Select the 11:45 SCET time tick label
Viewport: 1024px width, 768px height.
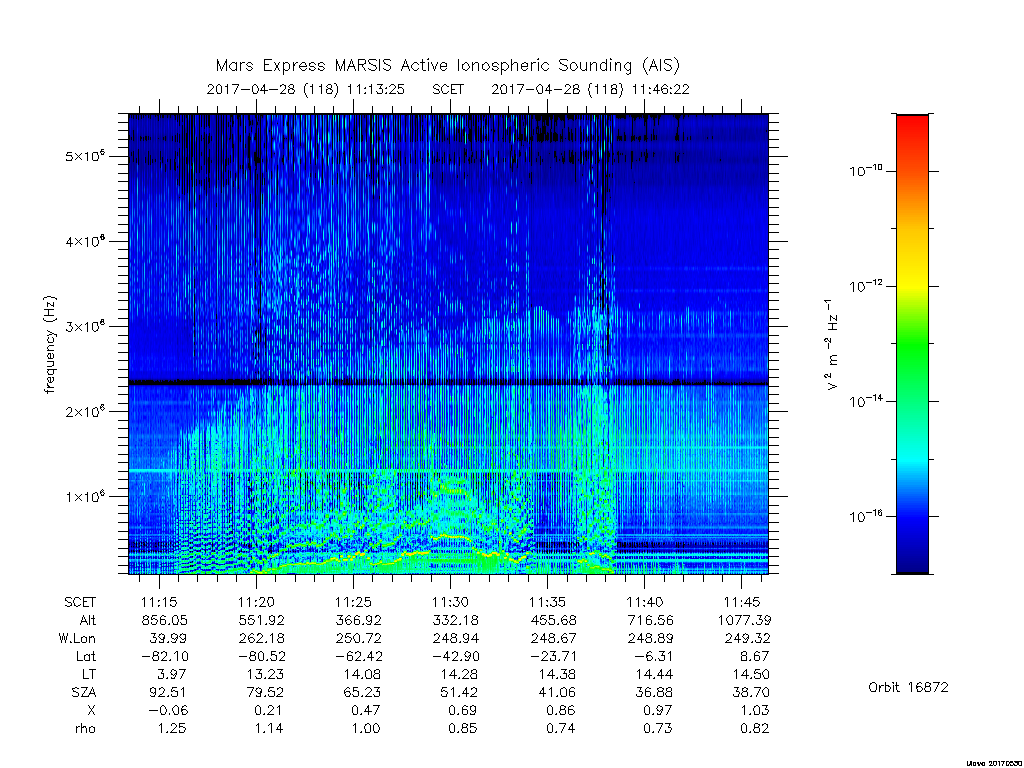pyautogui.click(x=741, y=602)
